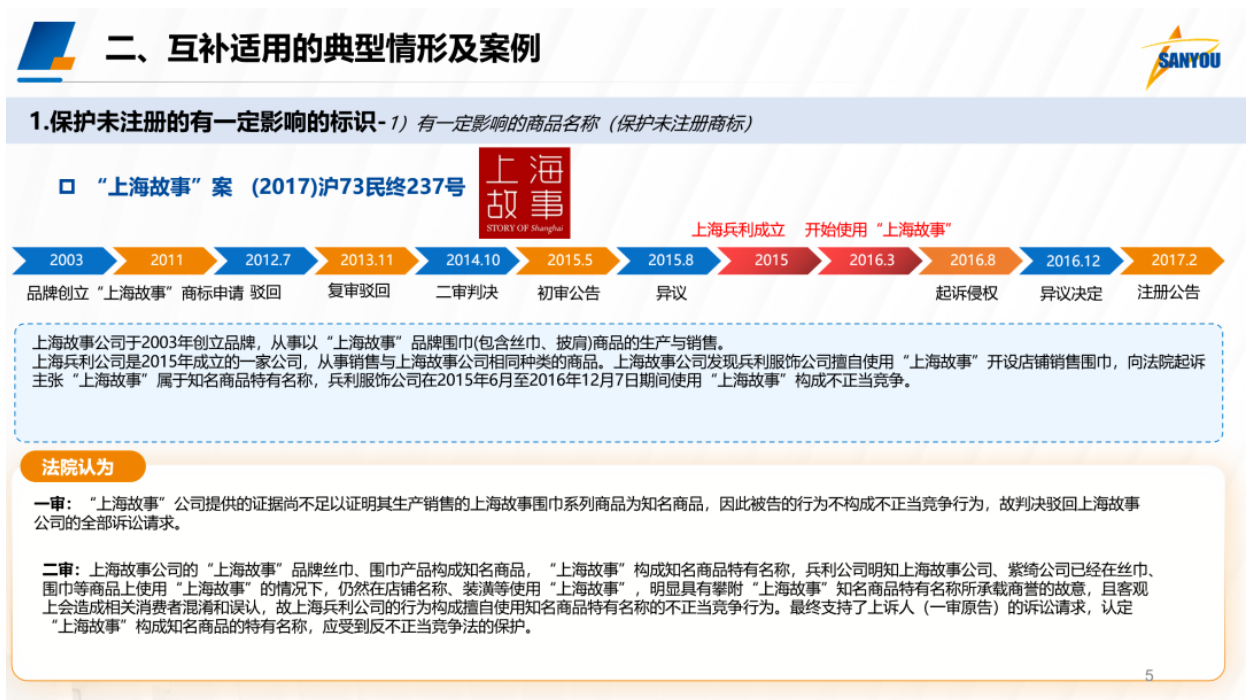This screenshot has height=700, width=1250.
Task: Select the 2017.2 timeline arrow
Action: point(1173,260)
